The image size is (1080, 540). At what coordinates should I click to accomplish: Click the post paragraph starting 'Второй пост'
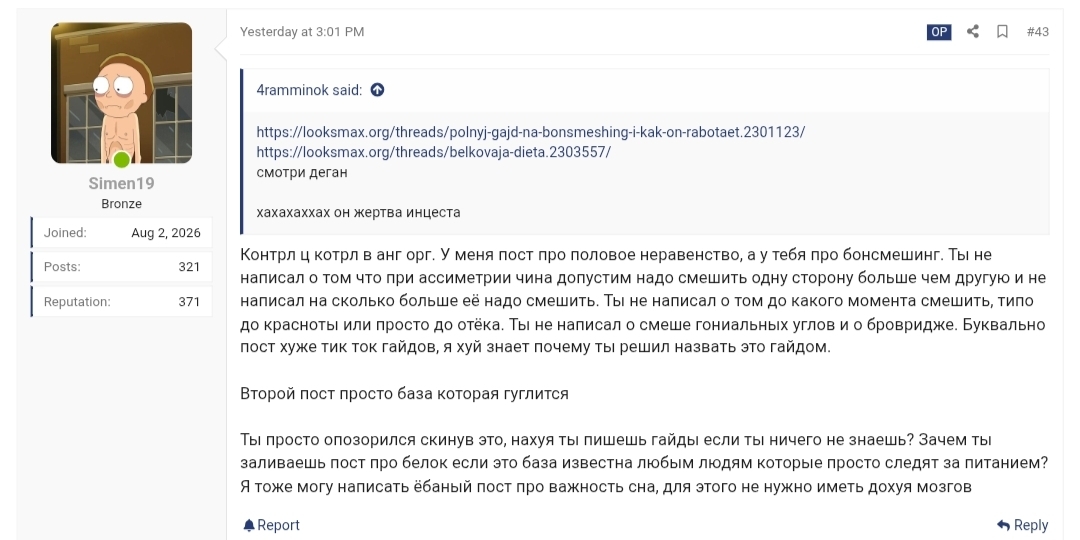[x=404, y=394]
